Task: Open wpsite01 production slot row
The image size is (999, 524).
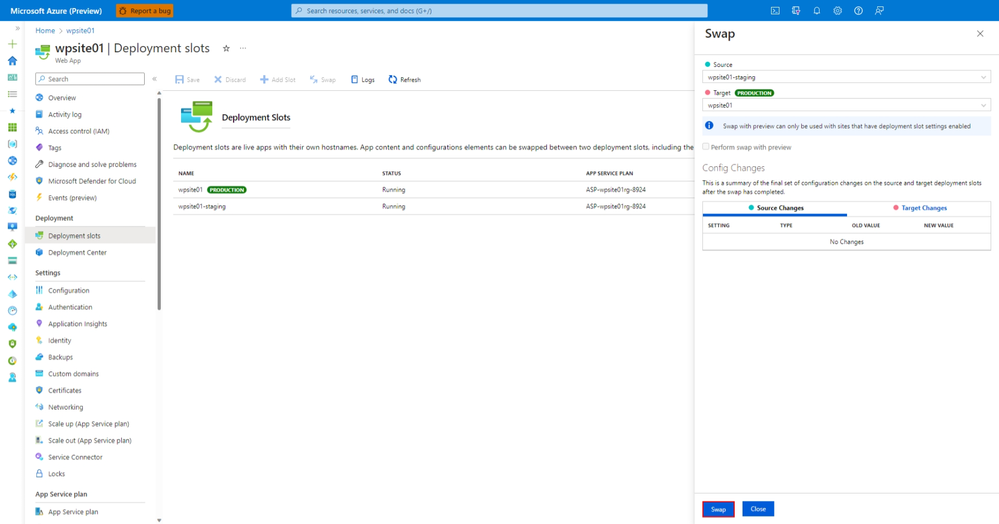Action: pos(433,190)
